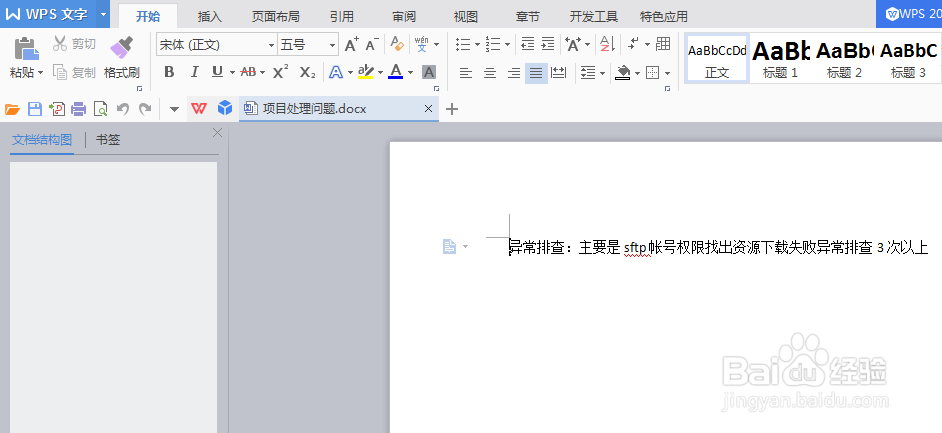
Task: Increase paragraph indent
Action: tap(547, 44)
